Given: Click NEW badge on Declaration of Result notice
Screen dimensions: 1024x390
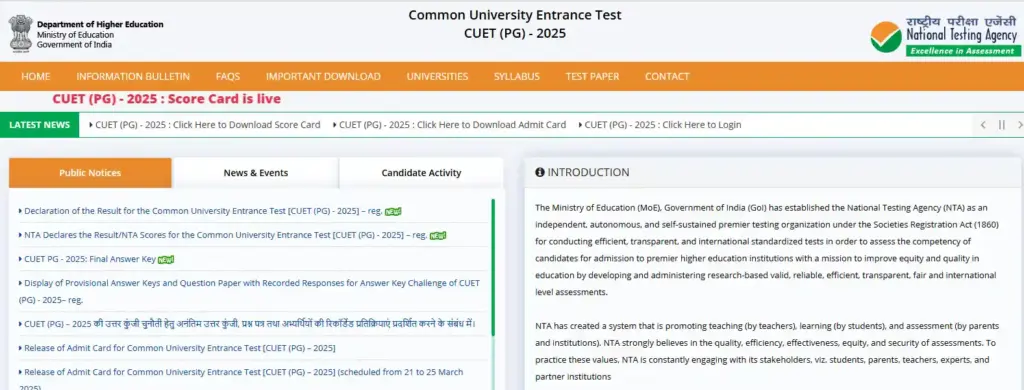Looking at the screenshot, I should coord(392,212).
